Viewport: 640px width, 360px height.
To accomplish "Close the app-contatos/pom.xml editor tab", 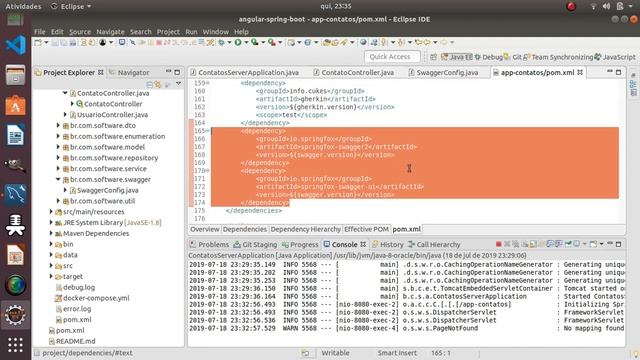I will coord(580,73).
